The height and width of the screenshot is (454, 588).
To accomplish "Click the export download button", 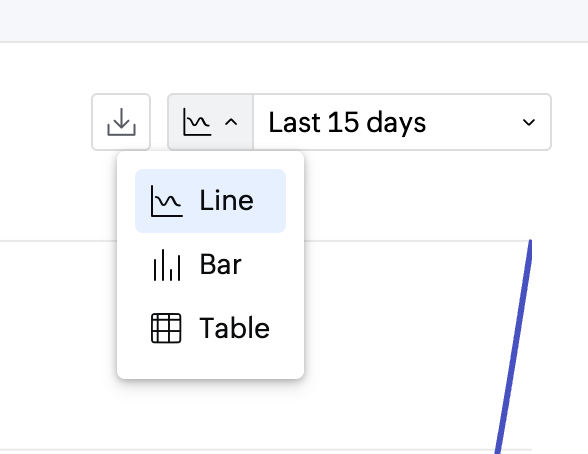I will pos(121,122).
